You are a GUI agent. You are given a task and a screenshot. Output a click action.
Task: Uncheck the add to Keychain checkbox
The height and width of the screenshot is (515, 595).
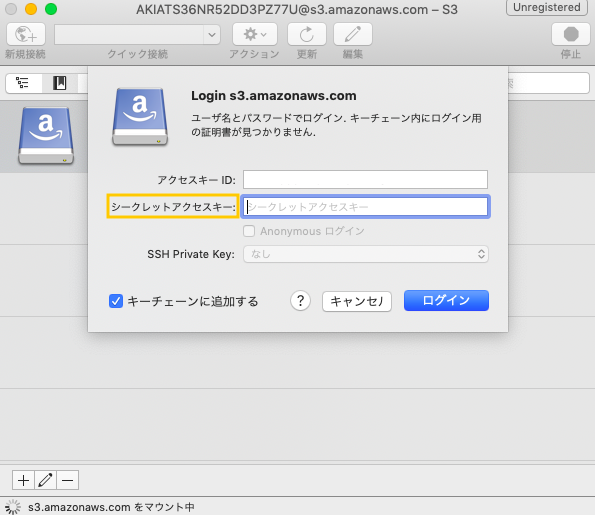coord(116,301)
